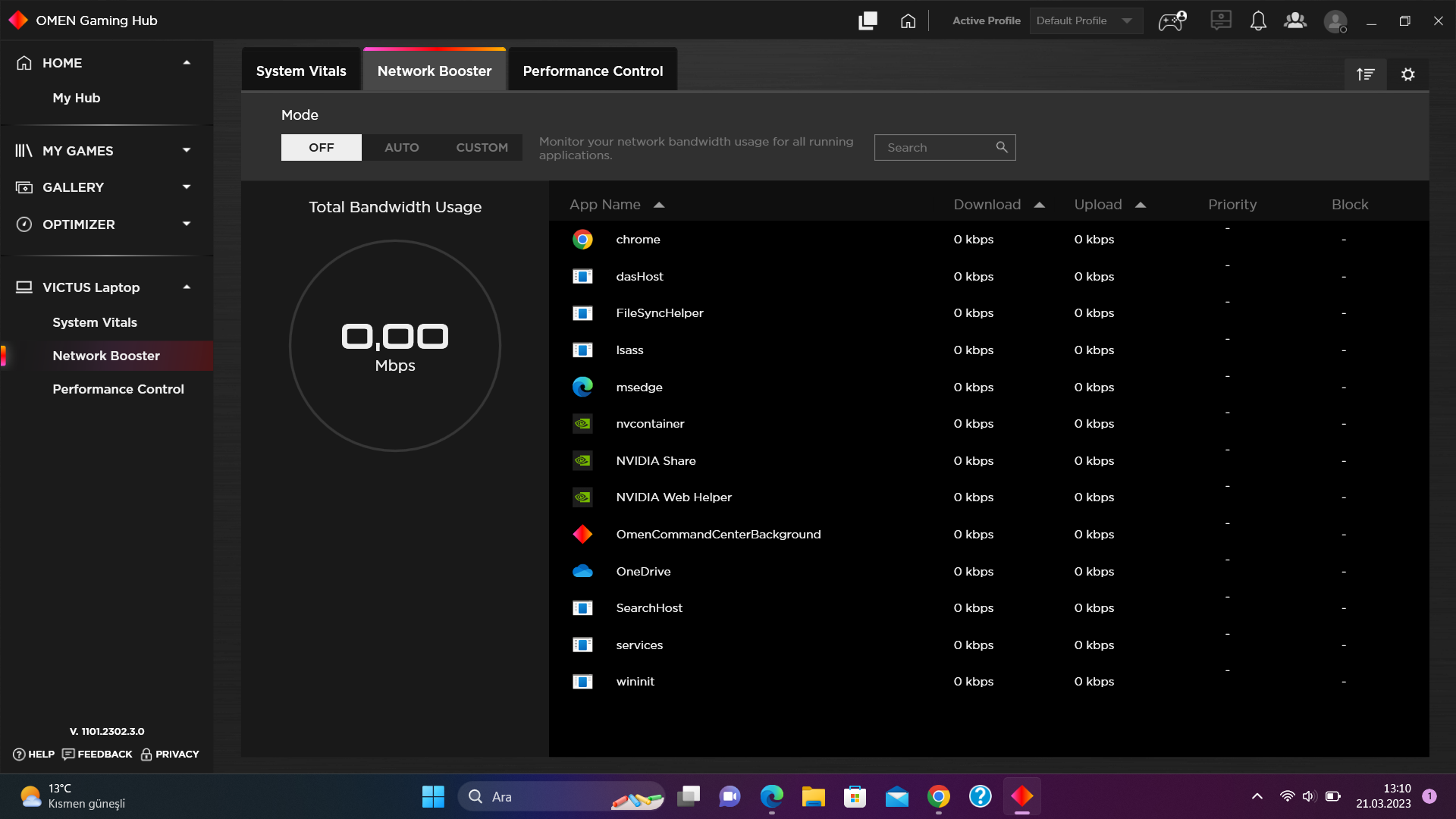The image size is (1456, 819).
Task: Set network mode to AUTO
Action: click(402, 147)
